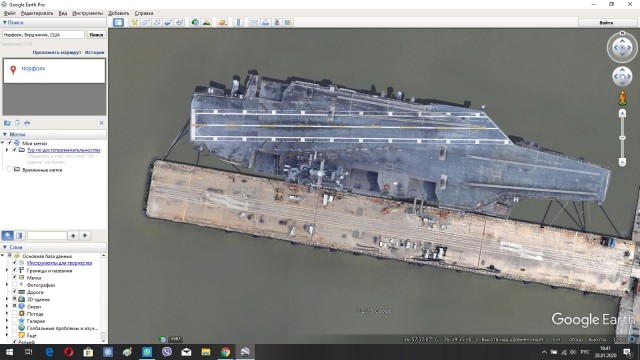Image resolution: width=640 pixels, height=360 pixels.
Task: Record a tour using the toolbar icon
Action: 179,22
